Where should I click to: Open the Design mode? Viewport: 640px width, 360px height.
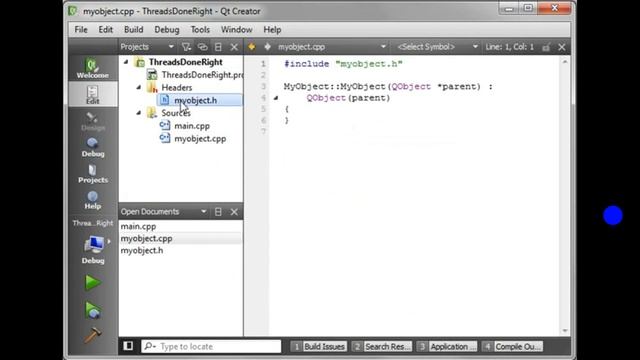click(93, 121)
